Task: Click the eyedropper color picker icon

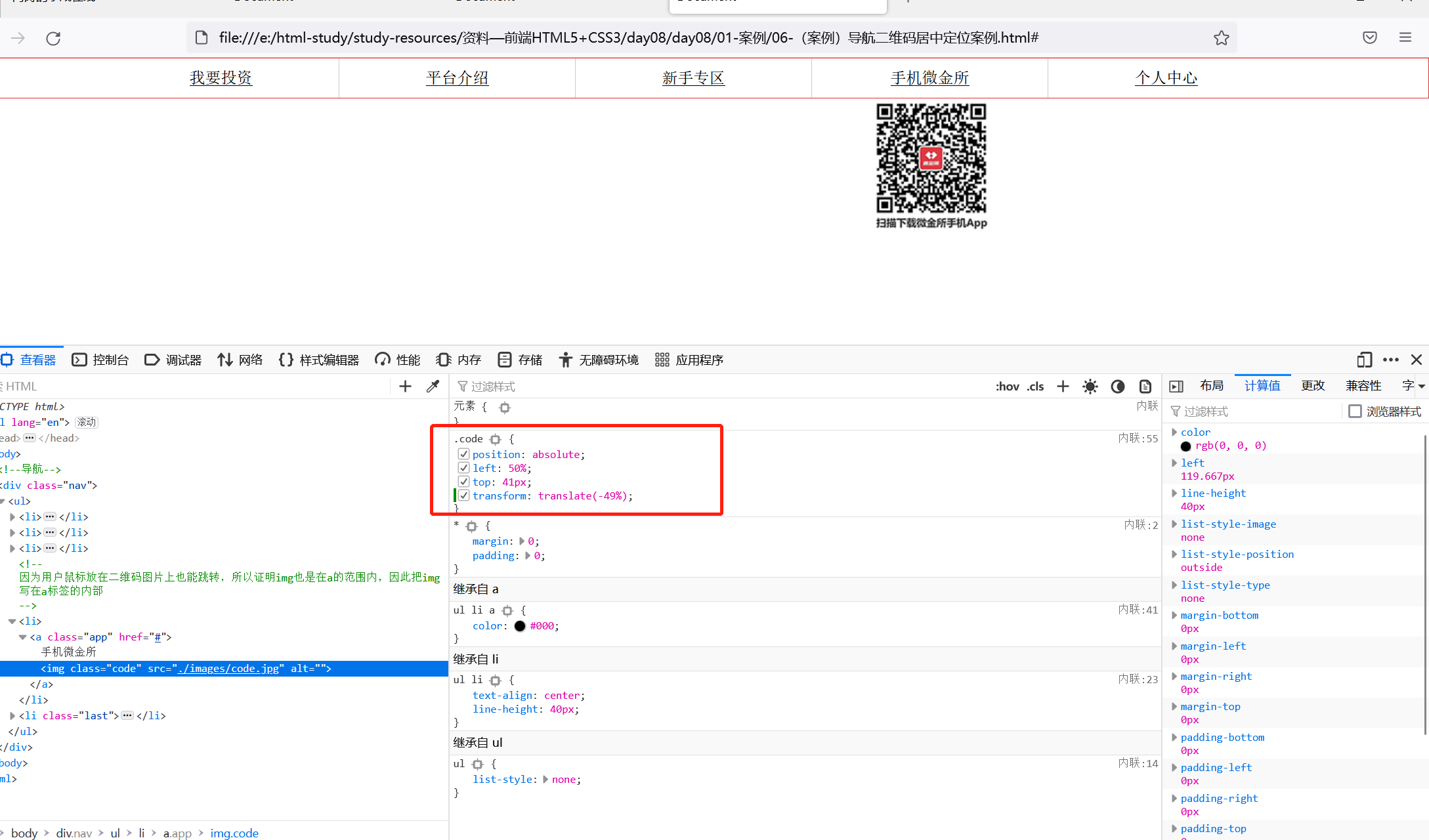Action: pyautogui.click(x=433, y=387)
